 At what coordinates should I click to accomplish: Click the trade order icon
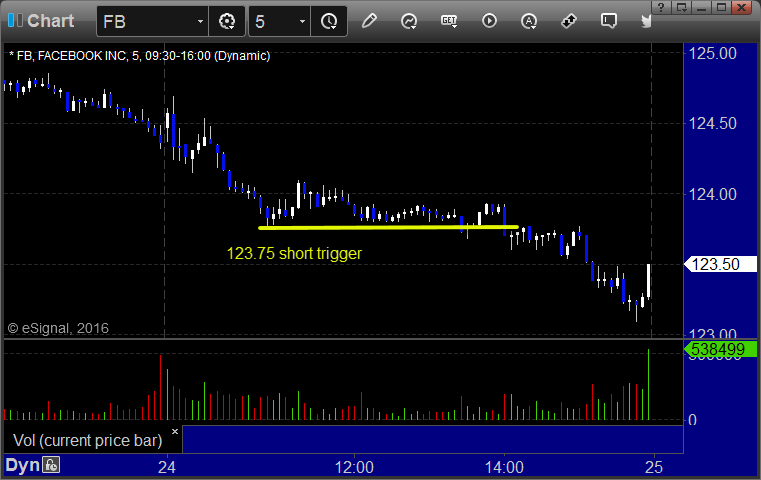coord(568,21)
